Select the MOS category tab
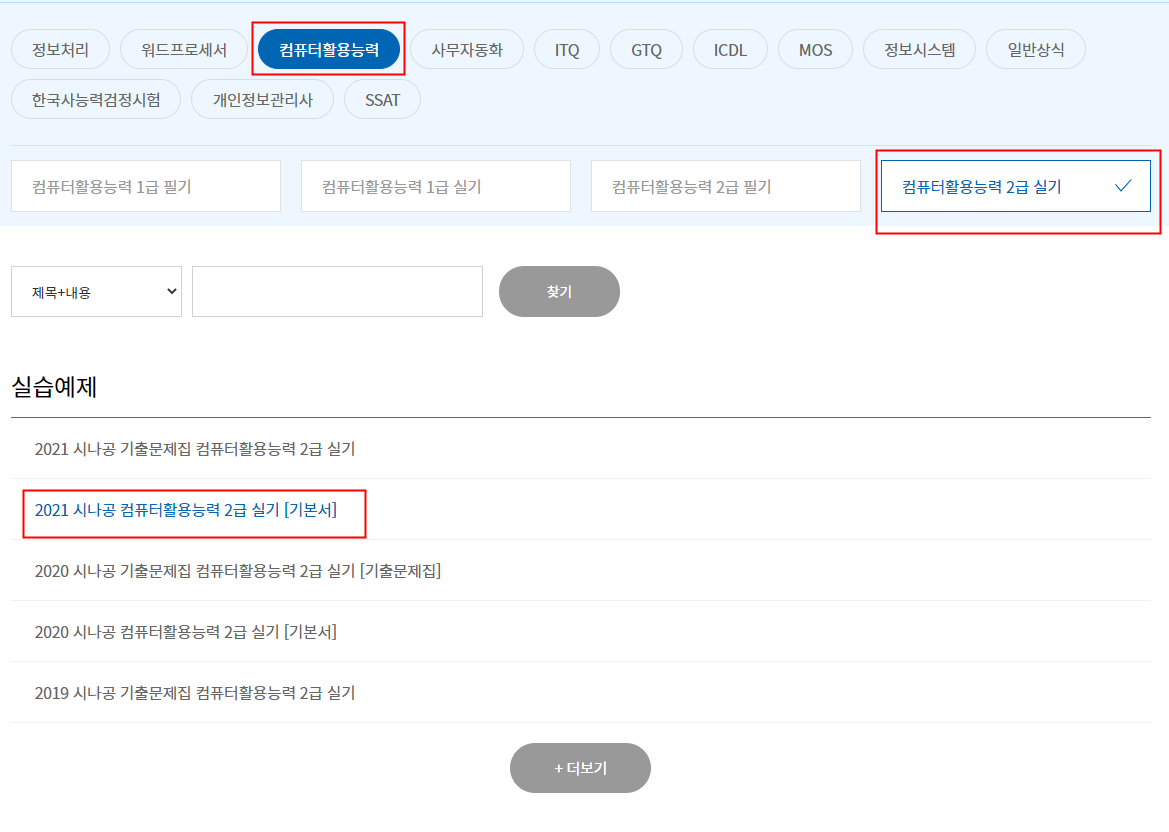Viewport: 1169px width, 832px height. pos(815,50)
